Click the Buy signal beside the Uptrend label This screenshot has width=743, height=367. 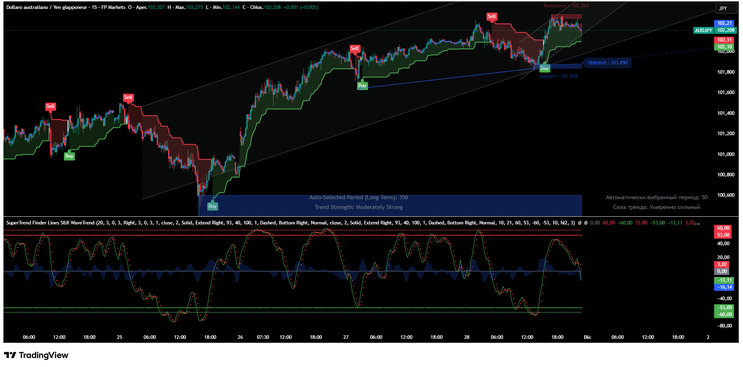pyautogui.click(x=544, y=68)
